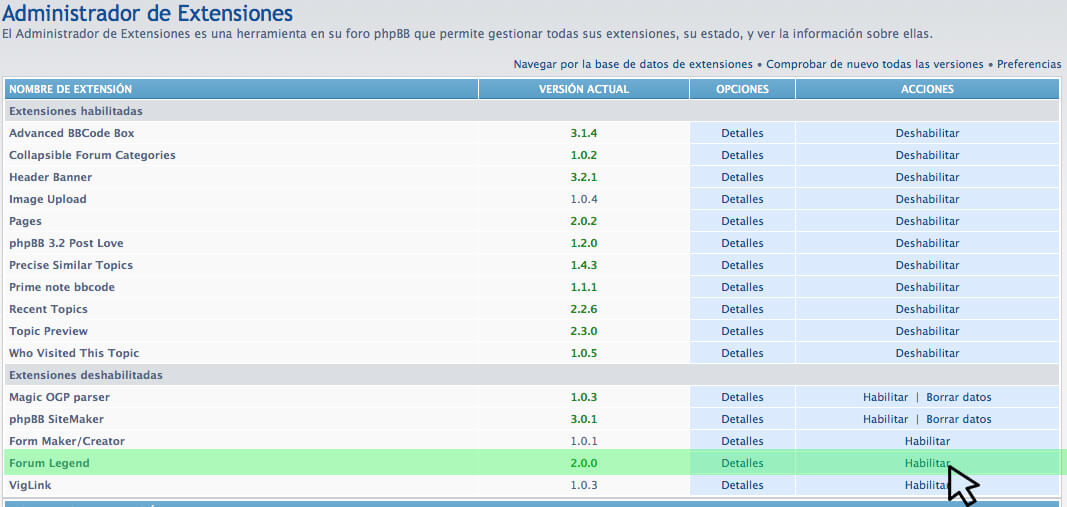Enable the Magic OGP parser extension
Screen dimensions: 1067x507
885,397
